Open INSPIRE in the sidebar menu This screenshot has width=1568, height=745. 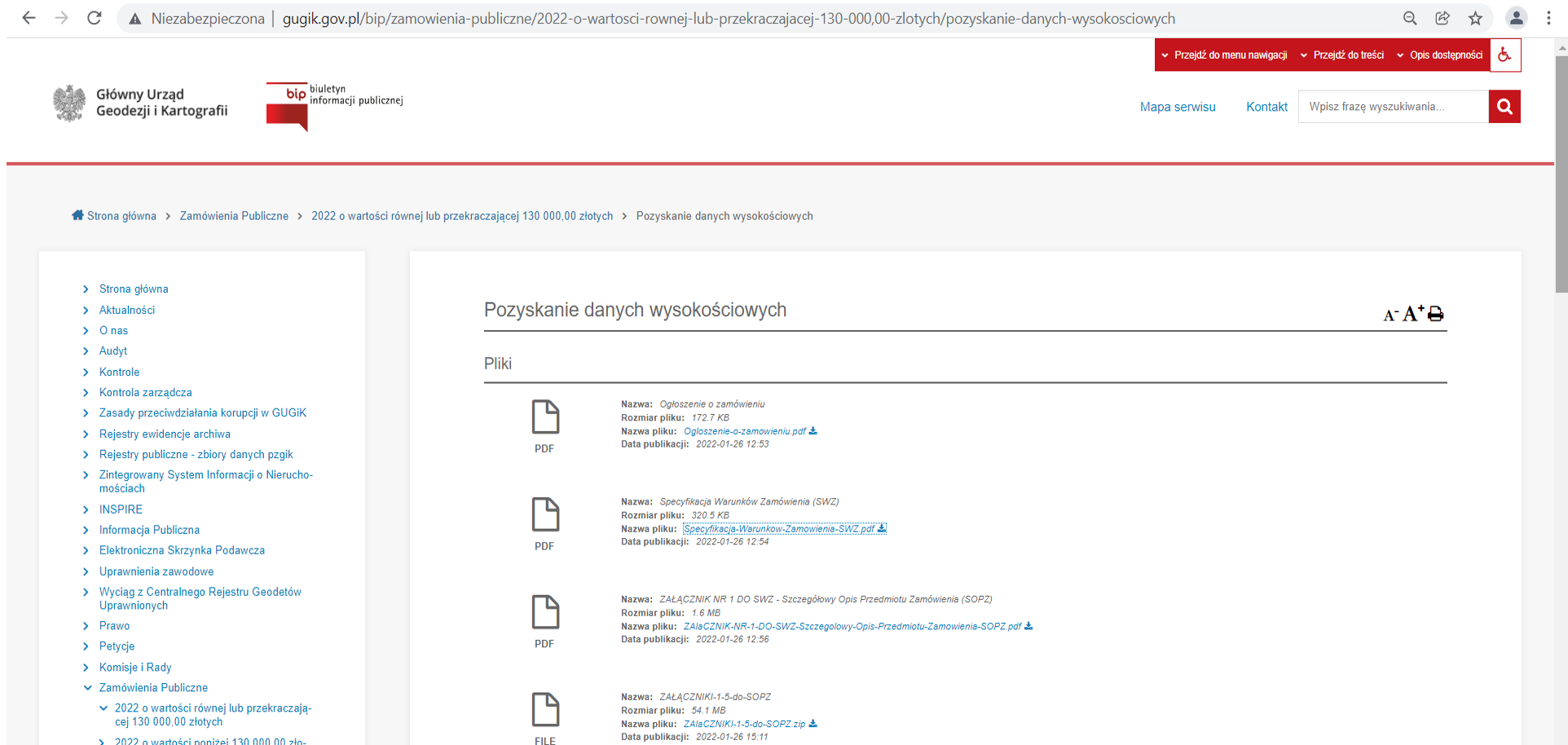121,509
